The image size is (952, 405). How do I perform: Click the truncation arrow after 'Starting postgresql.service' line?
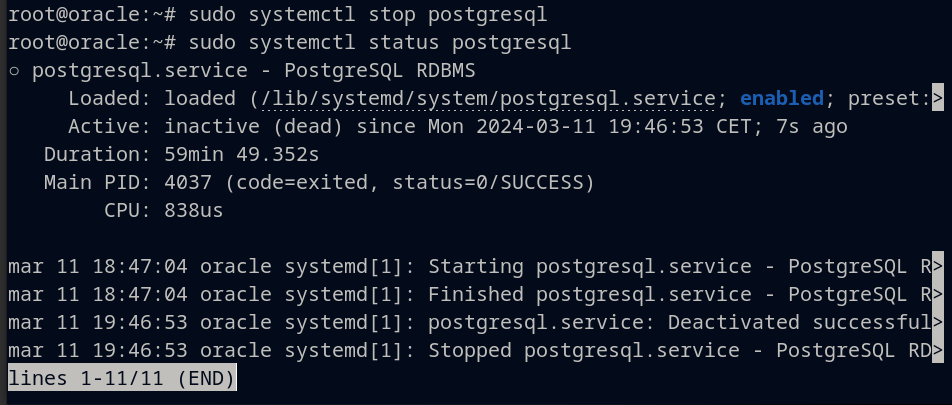[937, 266]
